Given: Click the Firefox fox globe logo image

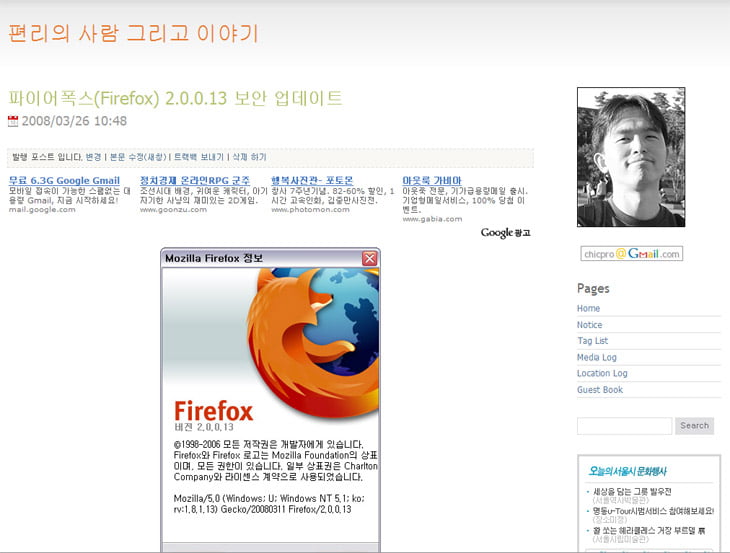Looking at the screenshot, I should click(313, 342).
